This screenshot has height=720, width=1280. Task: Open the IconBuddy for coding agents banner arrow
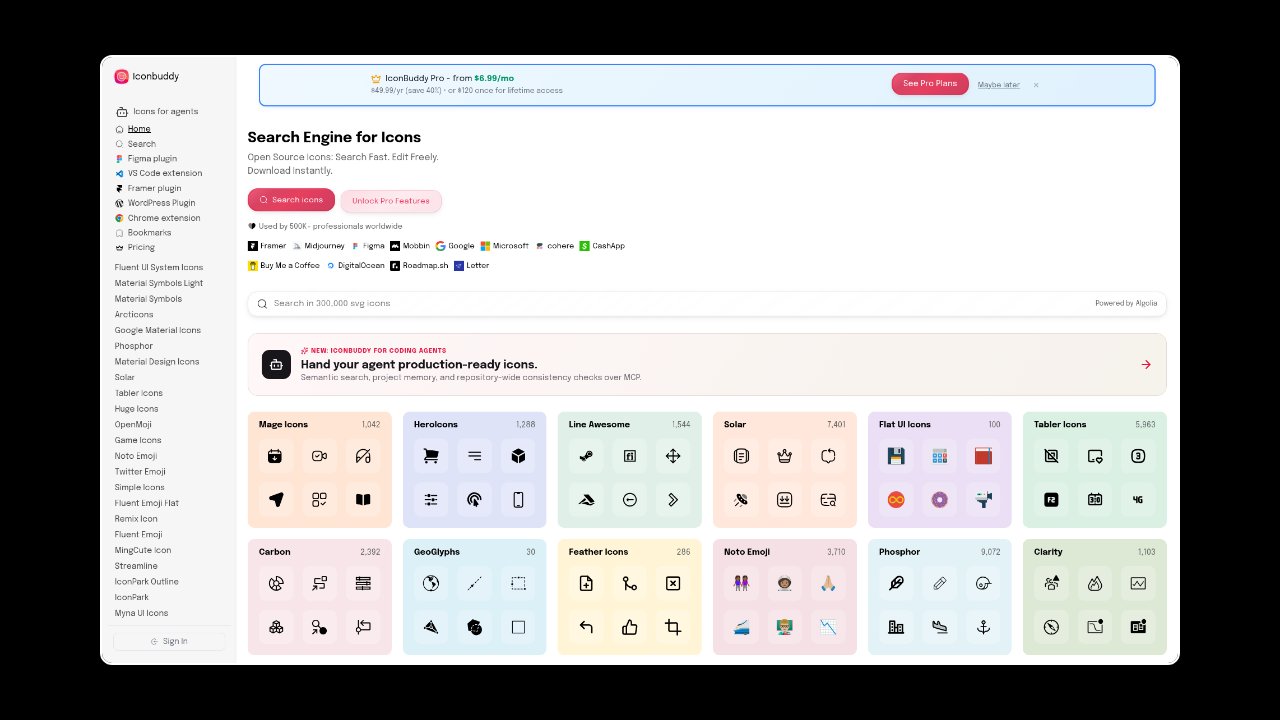point(1146,365)
